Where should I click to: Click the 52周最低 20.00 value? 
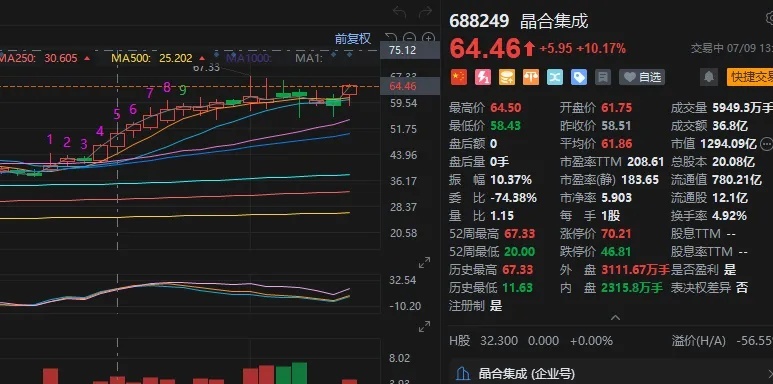click(x=519, y=251)
